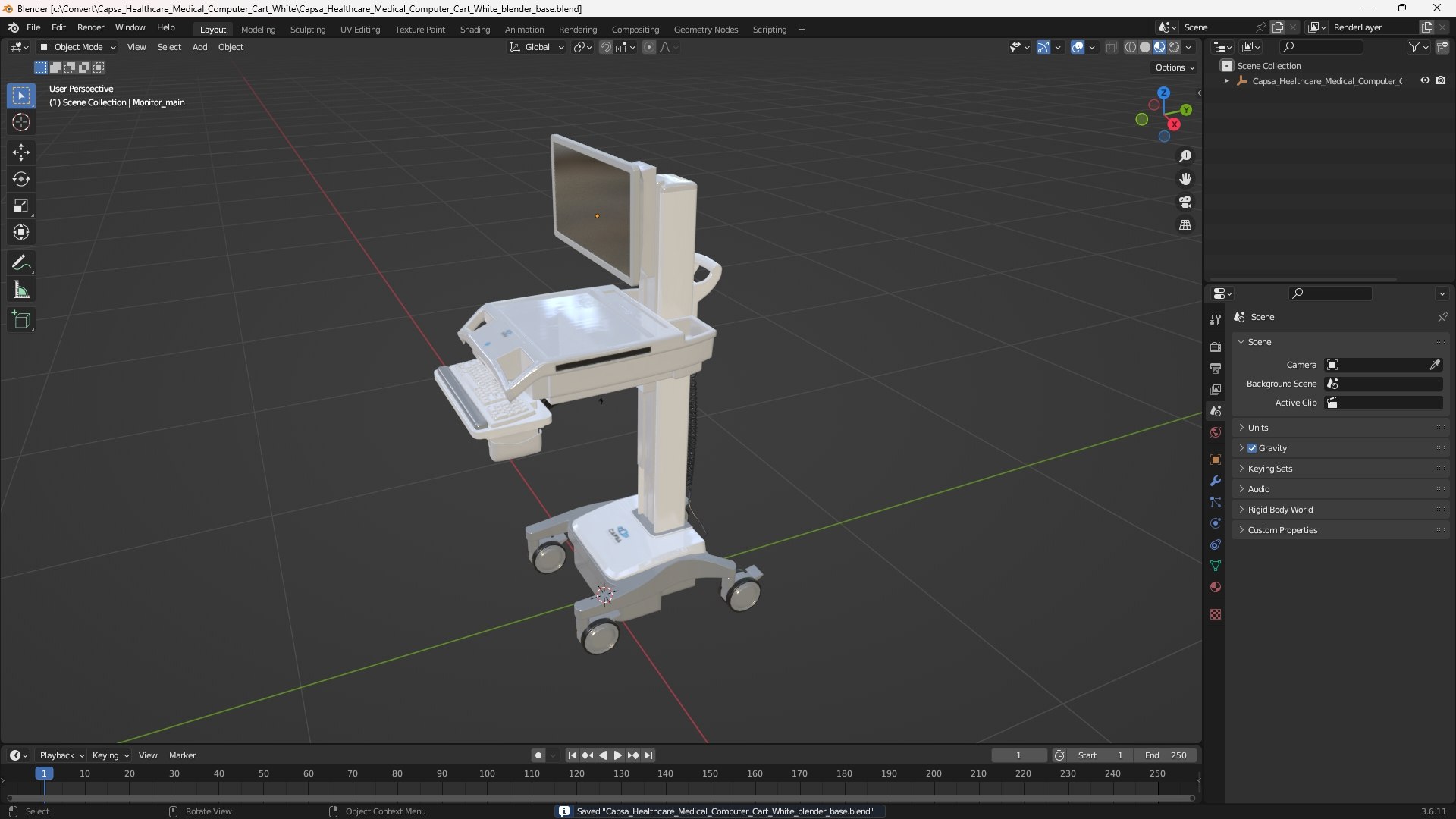Viewport: 1456px width, 819px height.
Task: Open Material properties tab icon
Action: click(x=1216, y=587)
